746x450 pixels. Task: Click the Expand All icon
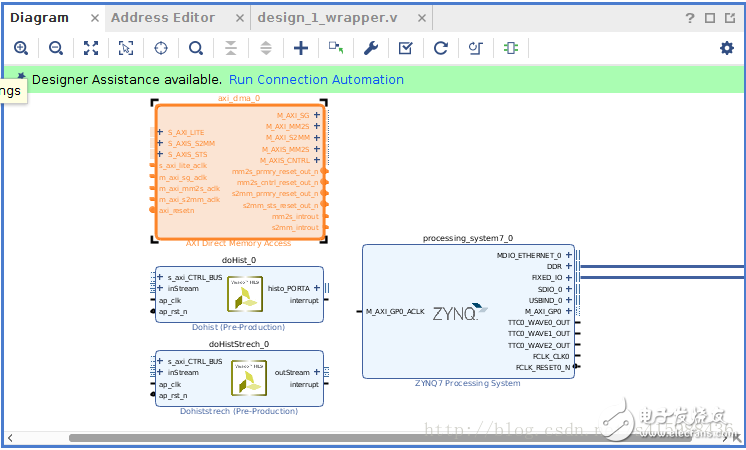tap(266, 48)
